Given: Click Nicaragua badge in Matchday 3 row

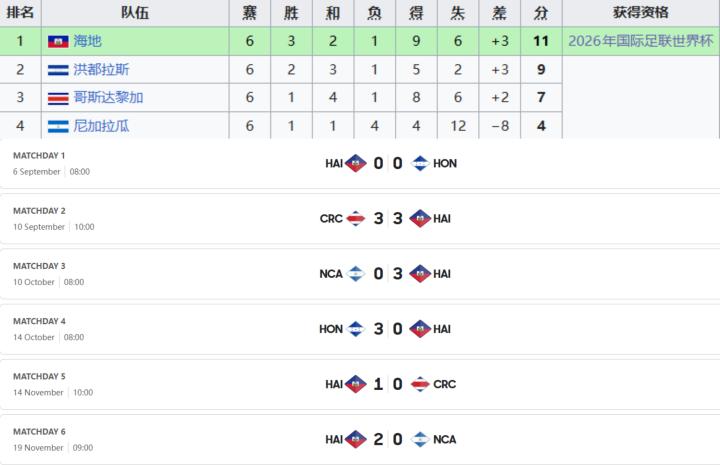Looking at the screenshot, I should pos(355,274).
